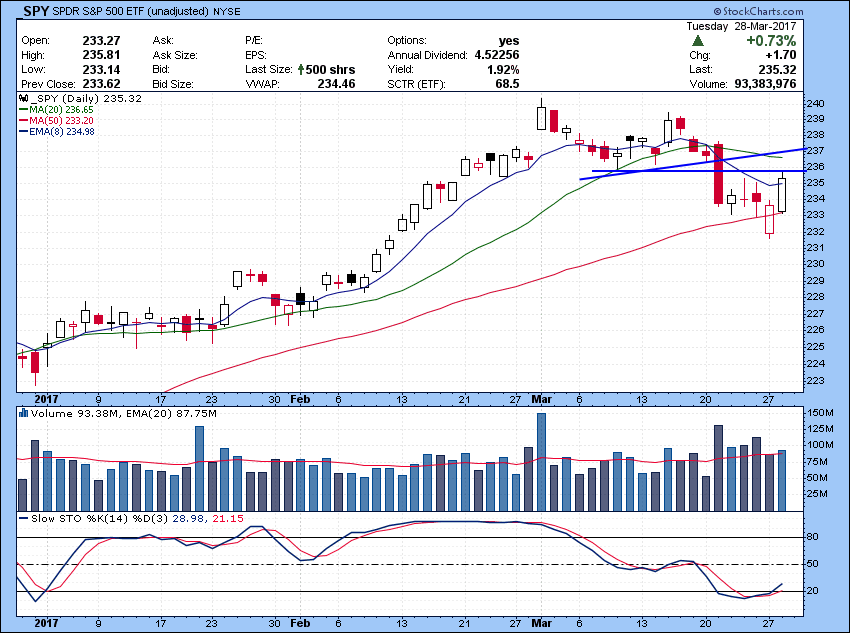The height and width of the screenshot is (633, 850).
Task: Click the '150M' volume axis label
Action: pos(820,412)
